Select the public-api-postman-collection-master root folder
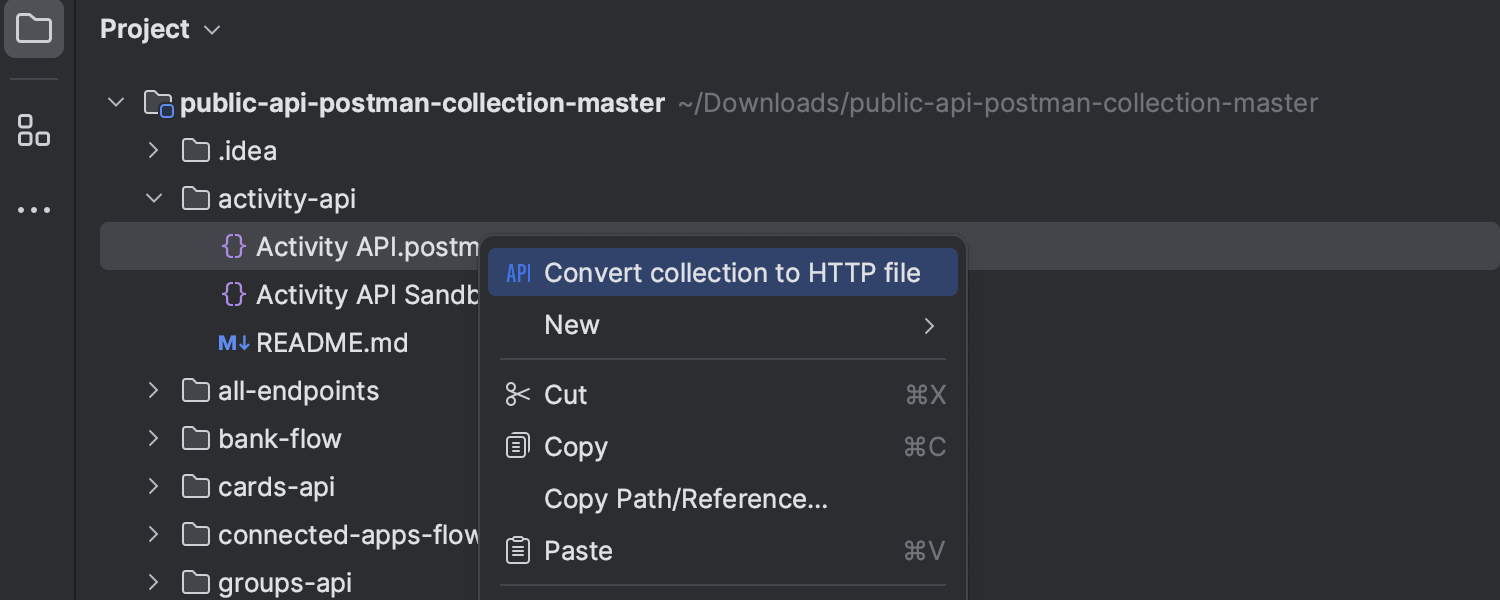Viewport: 1500px width, 600px height. (x=422, y=103)
